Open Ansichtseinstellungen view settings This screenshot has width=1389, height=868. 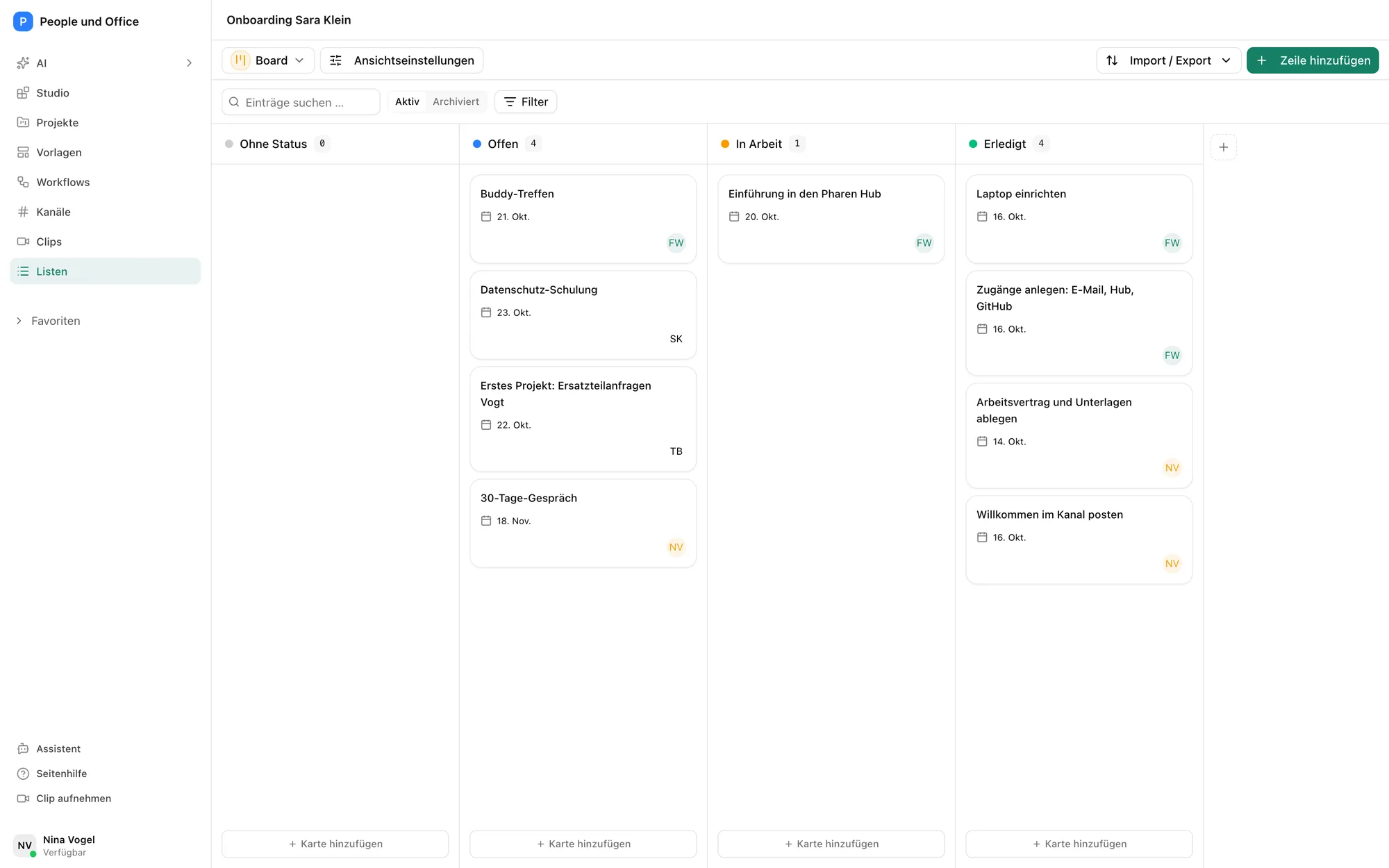pos(401,60)
